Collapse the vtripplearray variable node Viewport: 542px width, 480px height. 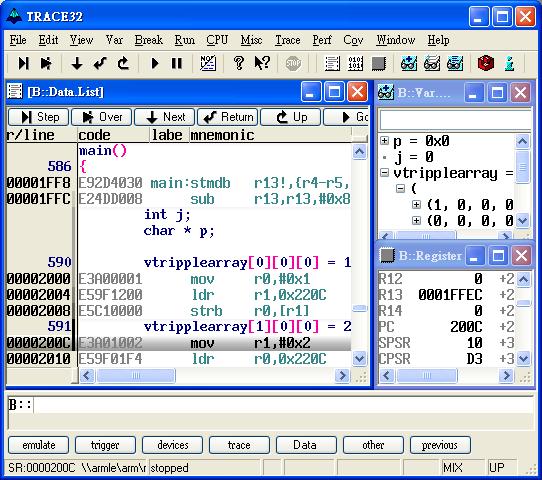click(384, 172)
